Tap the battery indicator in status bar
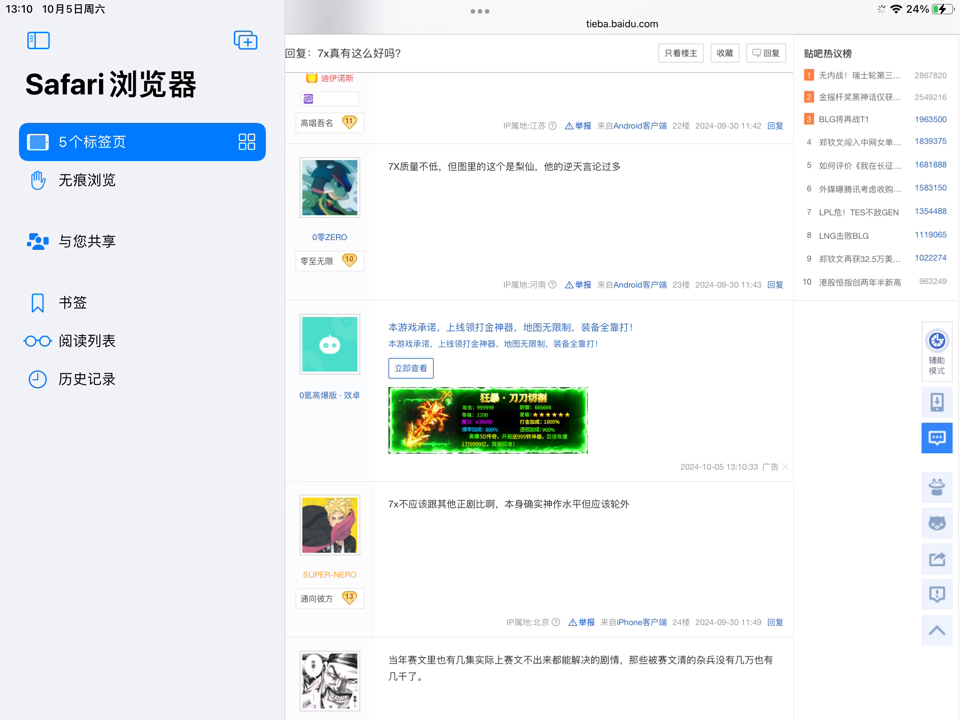 pos(942,9)
